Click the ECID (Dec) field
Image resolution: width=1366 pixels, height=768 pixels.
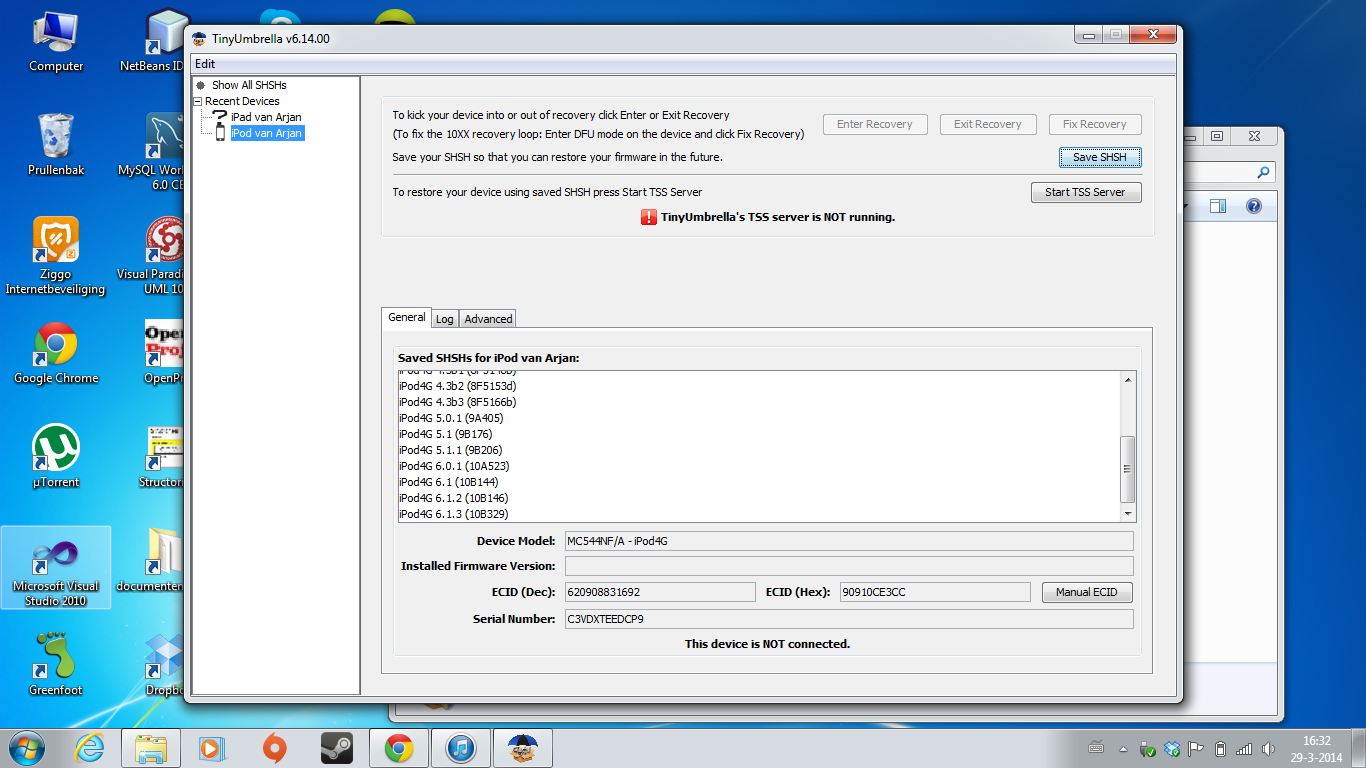[660, 592]
